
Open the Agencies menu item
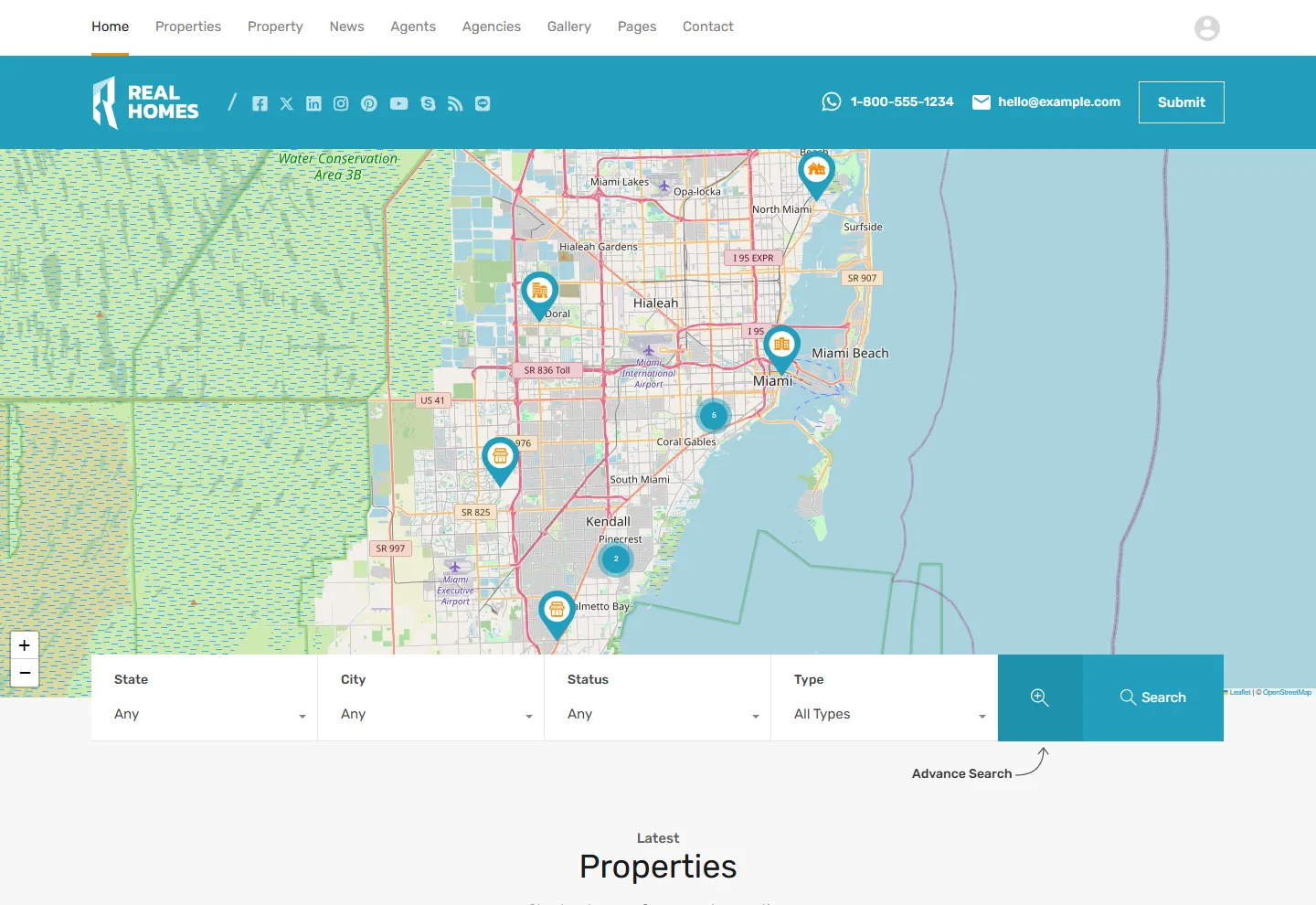(492, 27)
